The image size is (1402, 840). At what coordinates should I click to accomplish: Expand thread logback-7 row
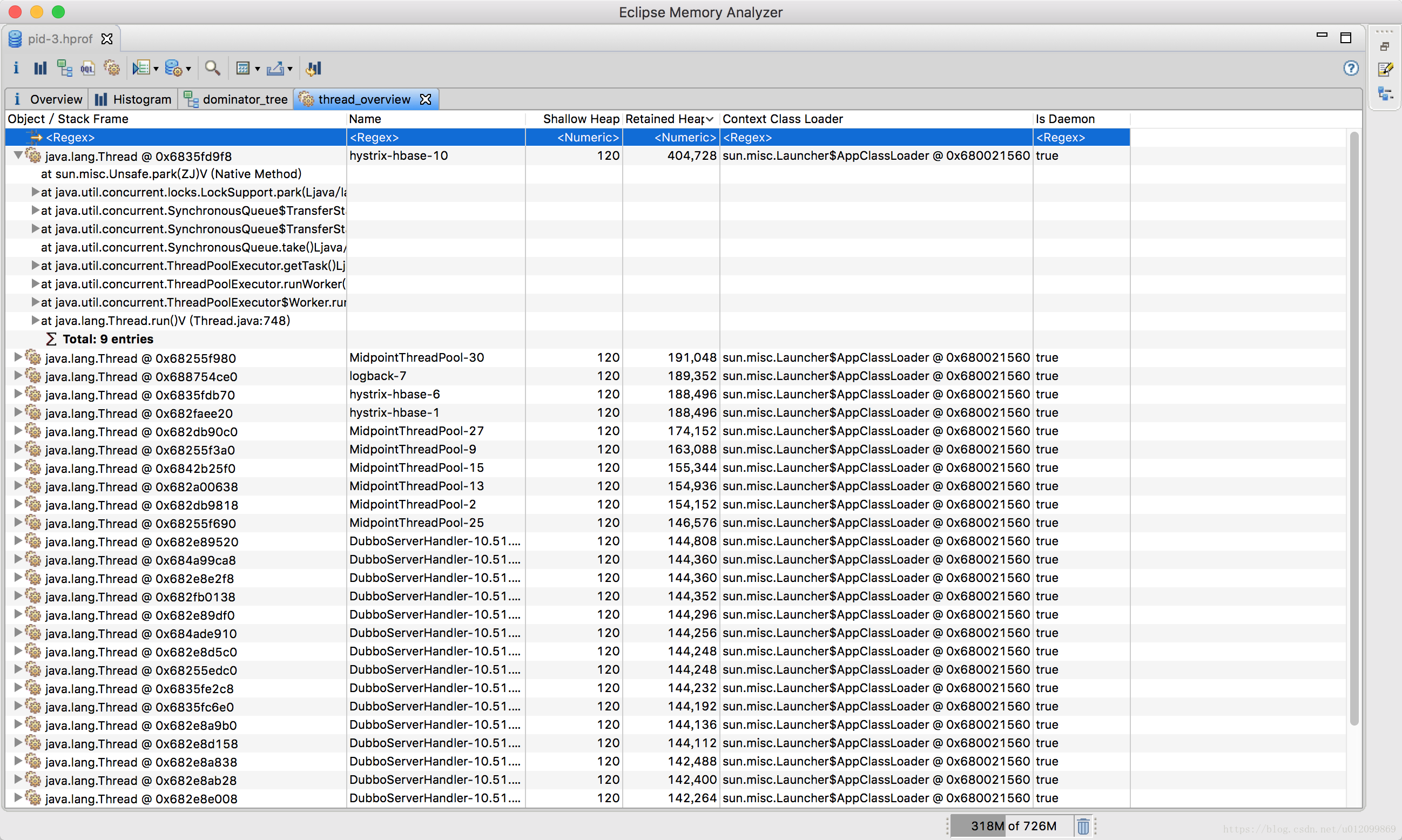[x=18, y=375]
